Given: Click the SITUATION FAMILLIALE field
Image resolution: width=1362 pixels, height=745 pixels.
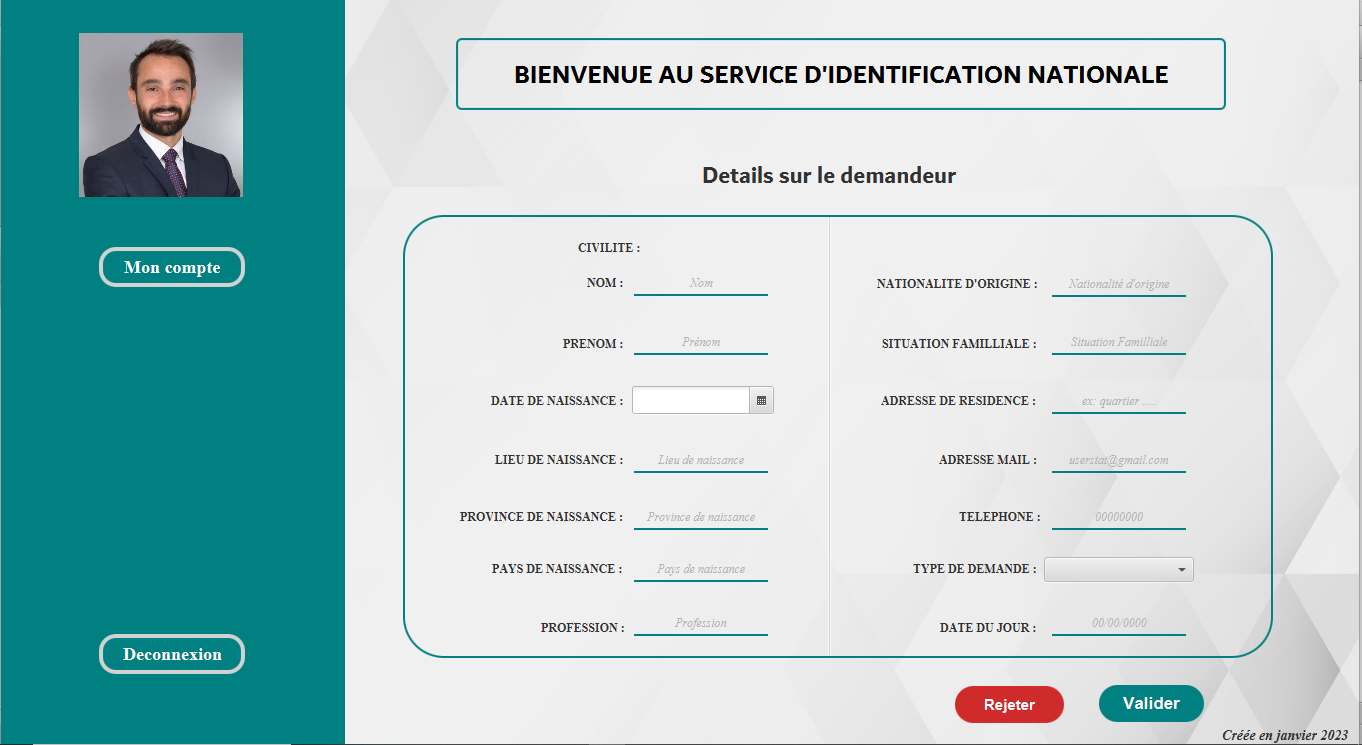Looking at the screenshot, I should point(1118,341).
